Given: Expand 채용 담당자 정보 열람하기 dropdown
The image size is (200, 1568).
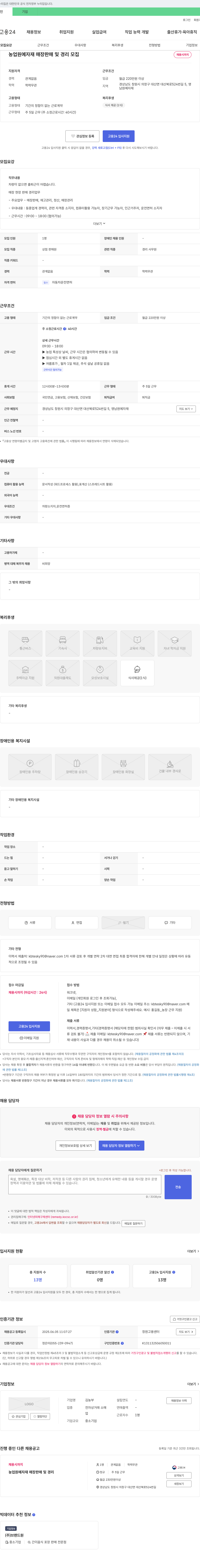Looking at the screenshot, I should click(121, 1146).
